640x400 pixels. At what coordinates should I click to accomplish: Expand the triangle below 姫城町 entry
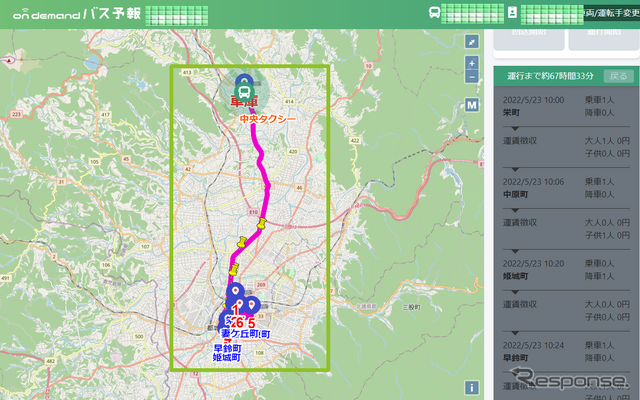click(515, 292)
